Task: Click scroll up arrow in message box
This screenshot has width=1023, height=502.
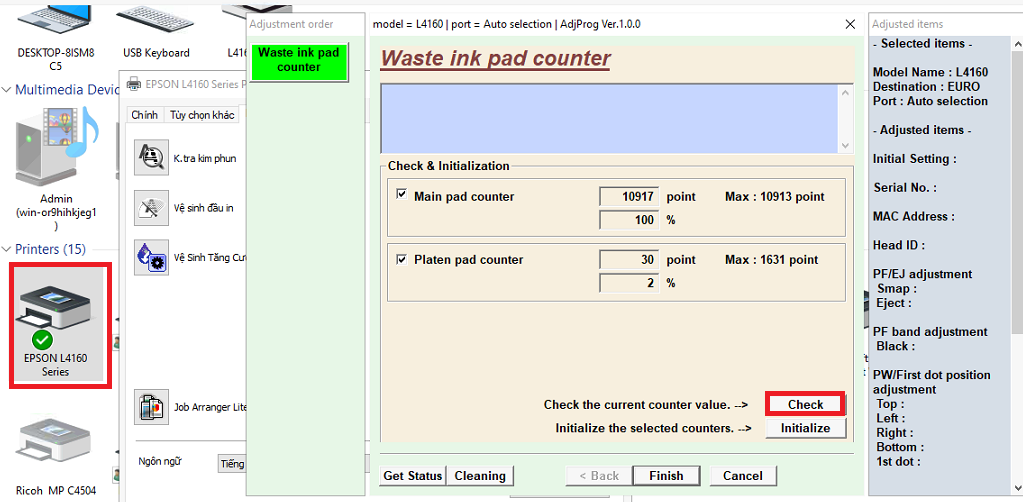Action: point(846,93)
